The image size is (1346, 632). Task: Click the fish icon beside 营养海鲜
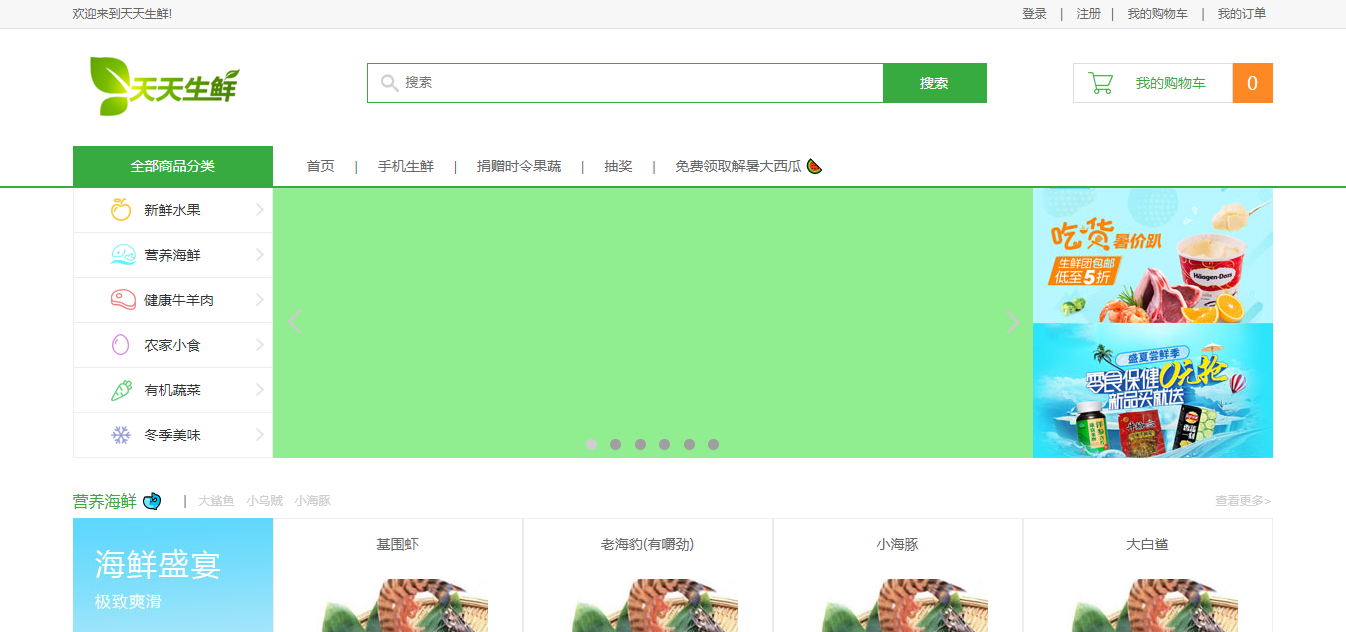point(122,255)
